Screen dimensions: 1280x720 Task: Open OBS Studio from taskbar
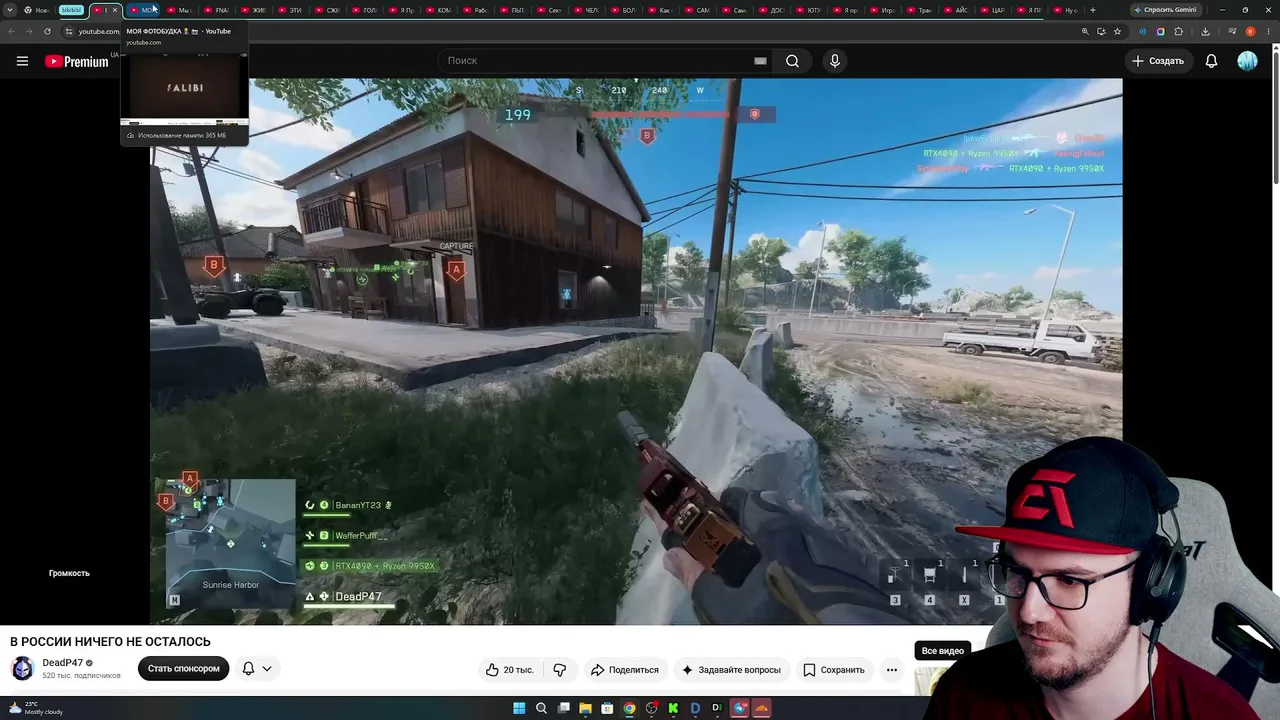(651, 708)
